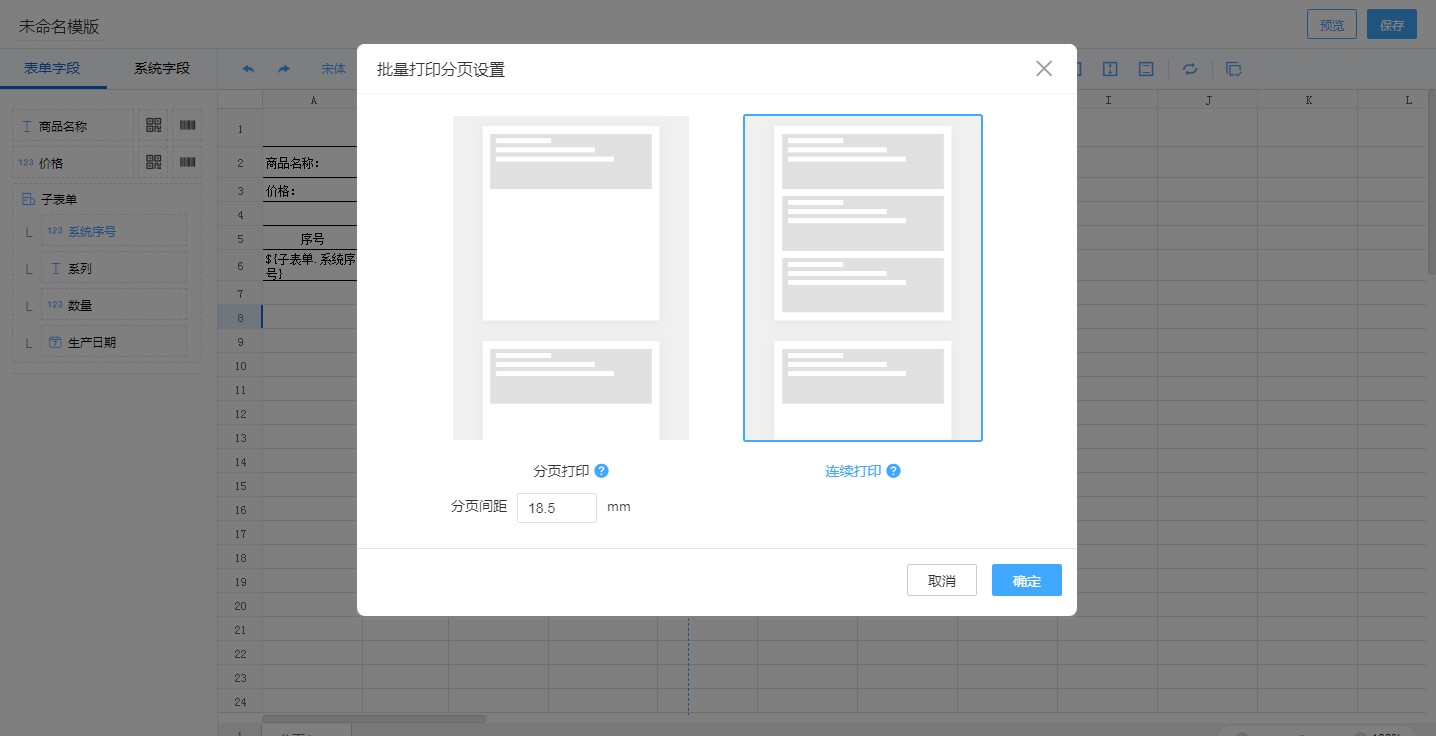Click the help icon beside 连续打印
The width and height of the screenshot is (1436, 736).
click(x=893, y=471)
